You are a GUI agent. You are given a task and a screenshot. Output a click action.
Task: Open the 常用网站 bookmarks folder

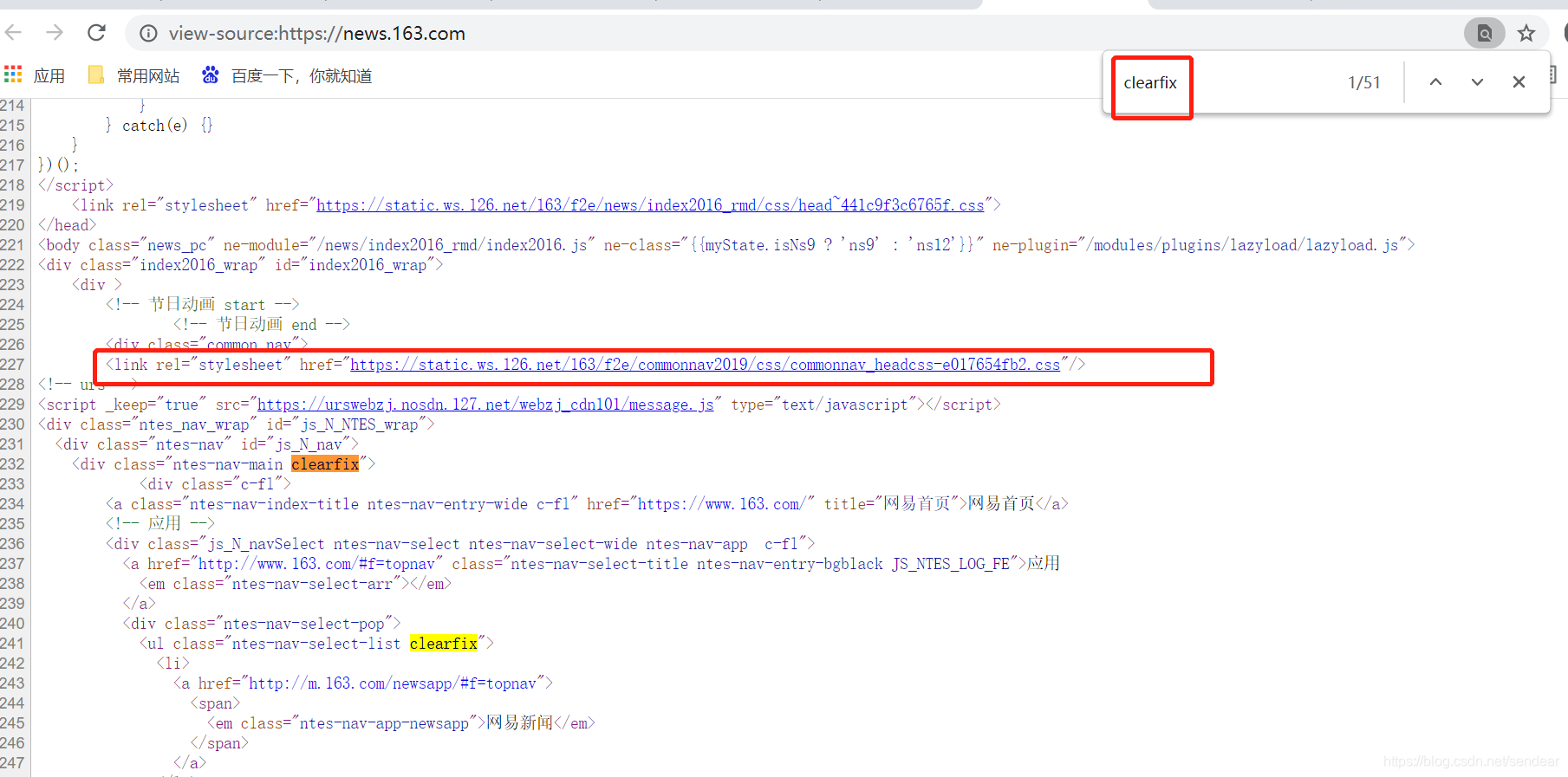click(133, 76)
